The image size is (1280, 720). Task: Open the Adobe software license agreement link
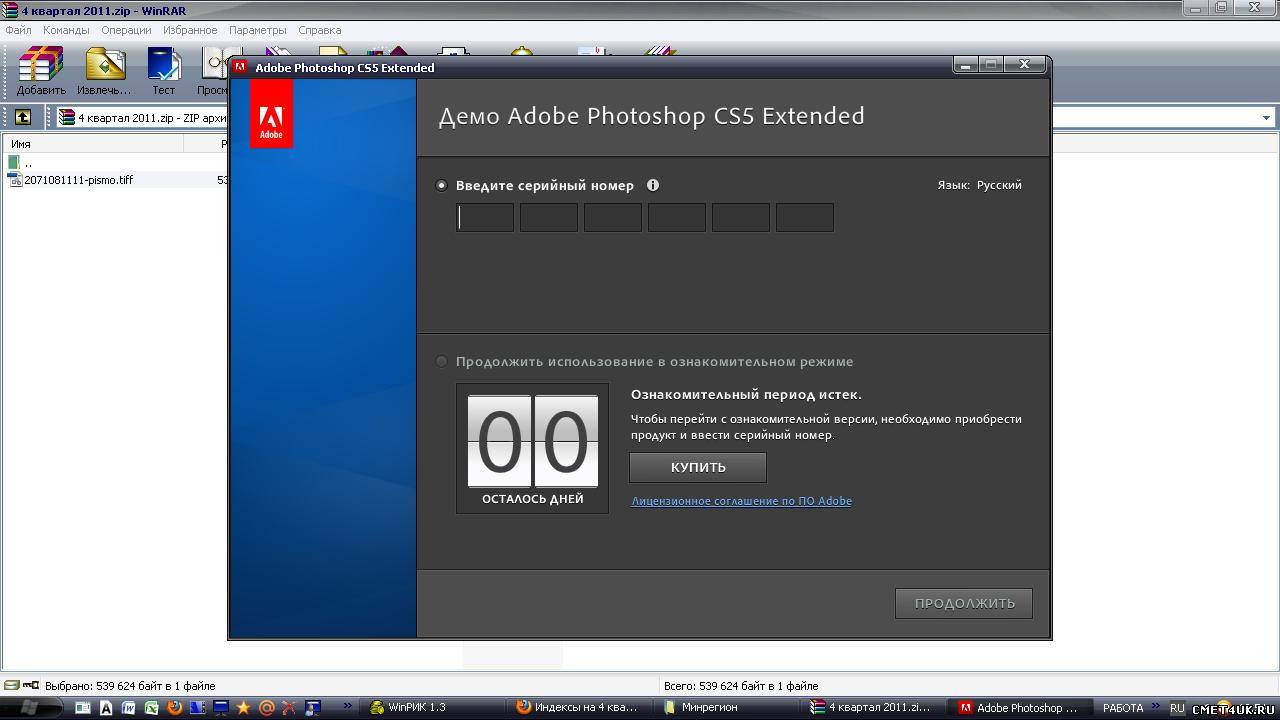(741, 501)
